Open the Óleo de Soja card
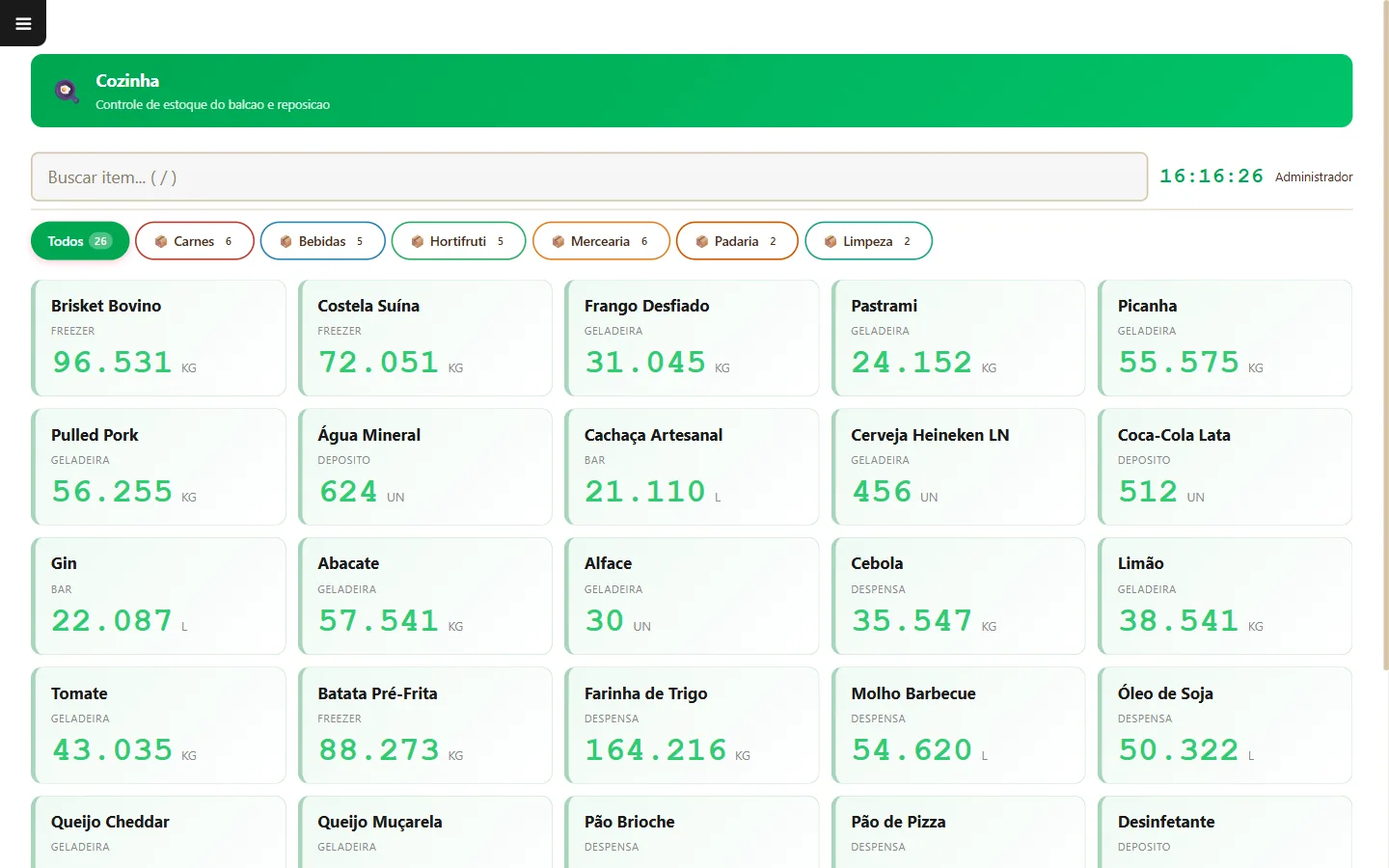The image size is (1389, 868). click(1225, 725)
